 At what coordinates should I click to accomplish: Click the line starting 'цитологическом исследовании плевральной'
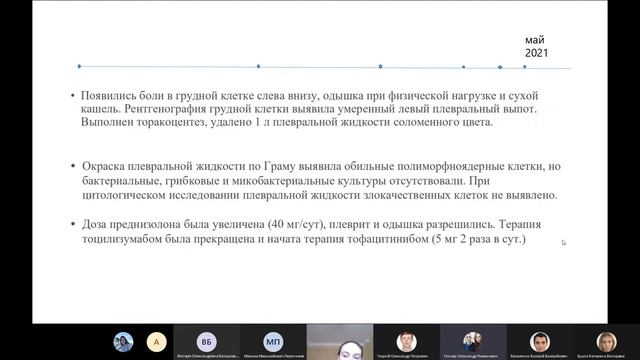click(x=320, y=195)
